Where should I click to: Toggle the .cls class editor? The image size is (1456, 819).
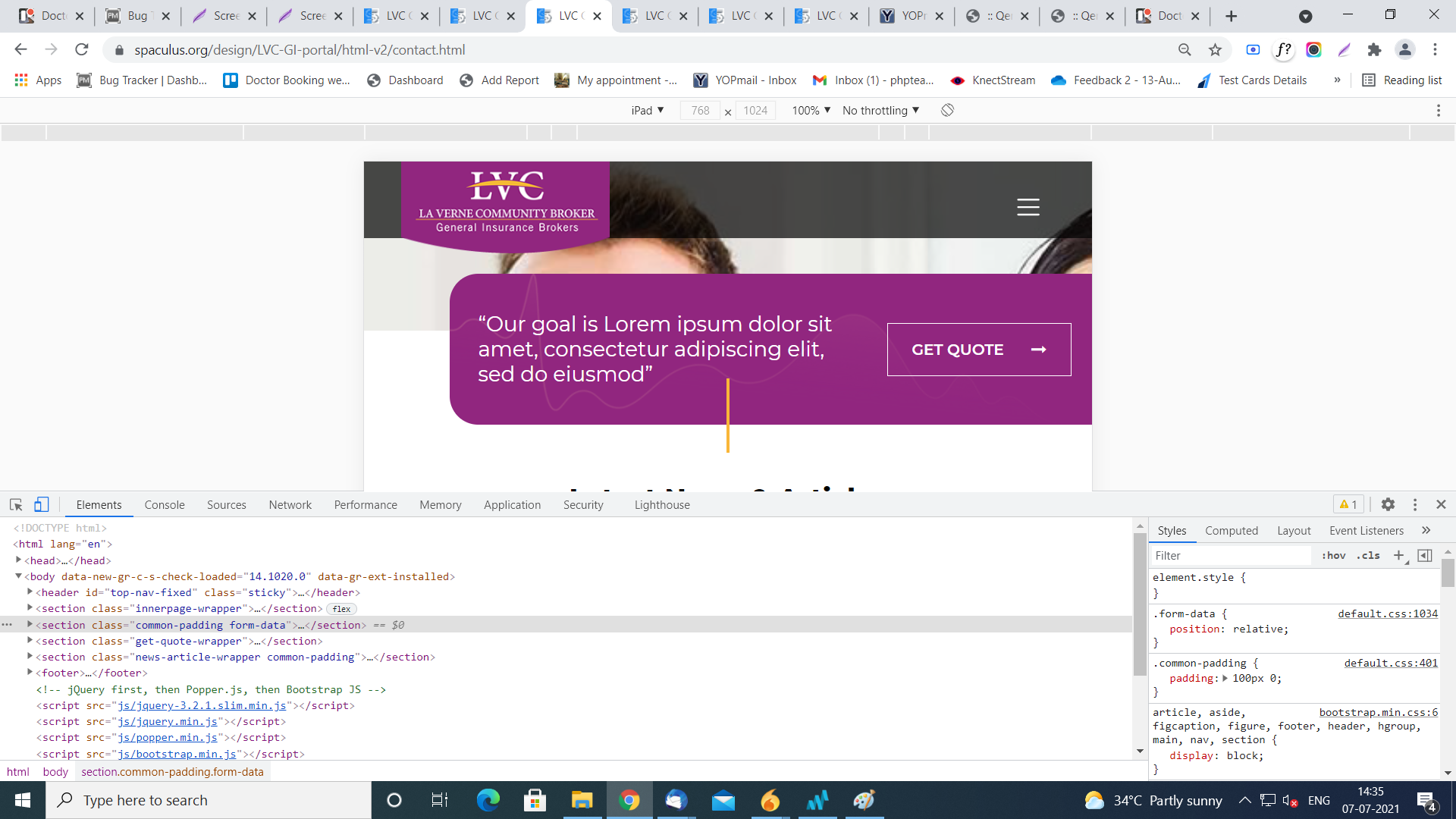1368,555
